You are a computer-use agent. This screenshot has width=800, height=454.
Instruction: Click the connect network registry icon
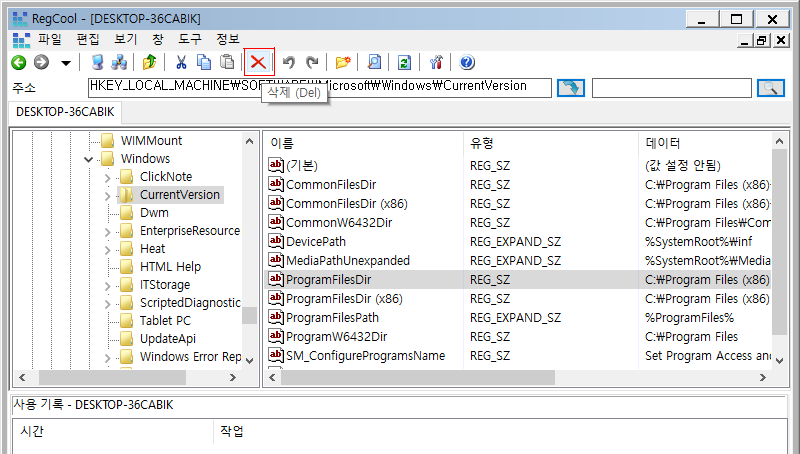[x=119, y=63]
